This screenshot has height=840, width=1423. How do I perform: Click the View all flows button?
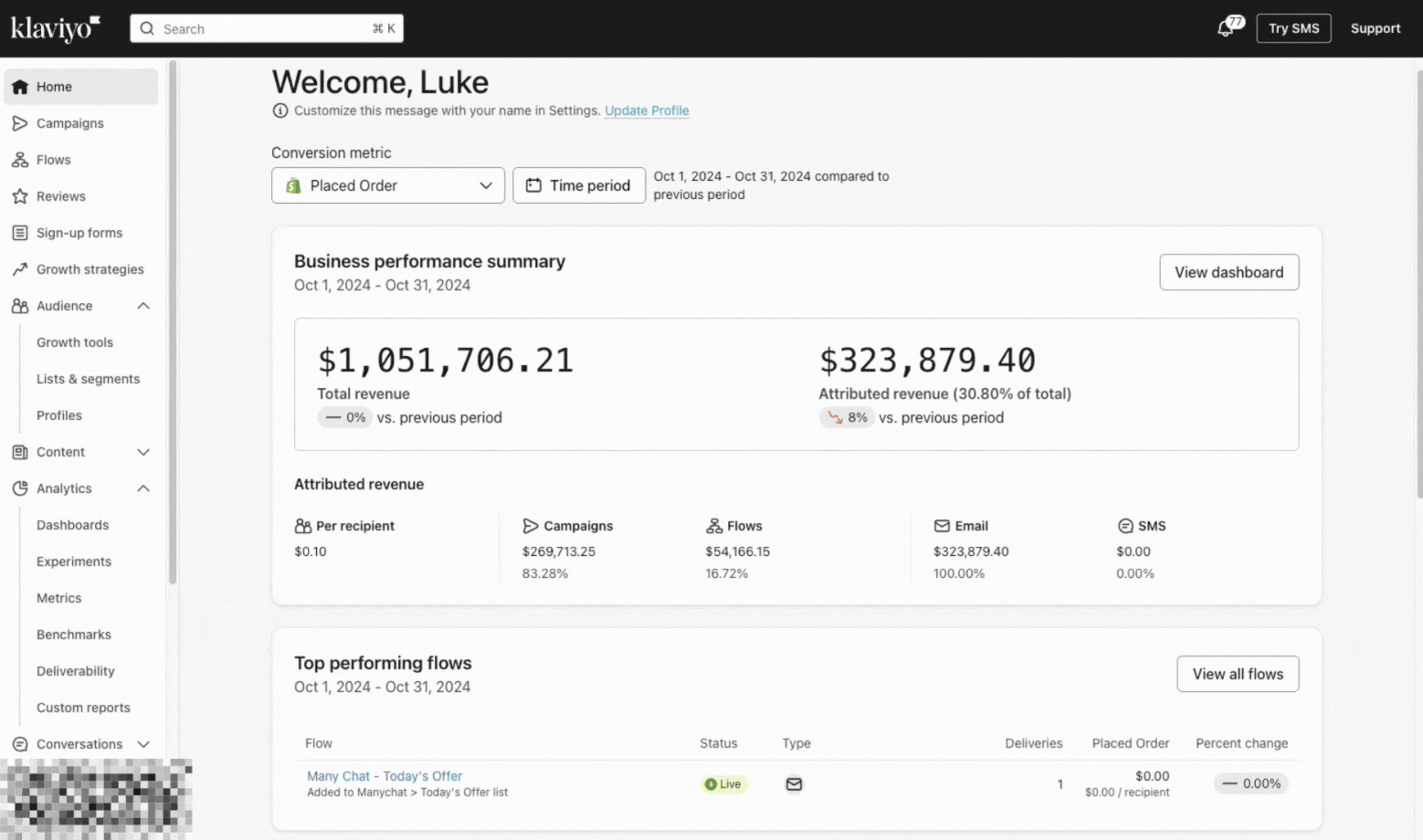1238,674
